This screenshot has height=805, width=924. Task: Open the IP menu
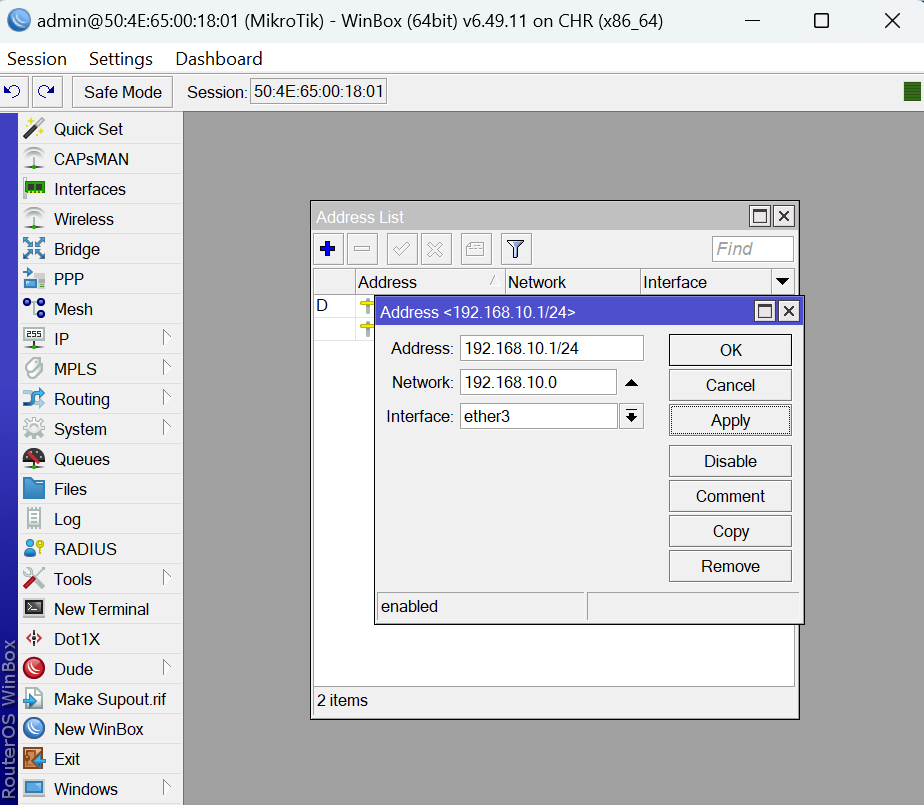pyautogui.click(x=100, y=339)
